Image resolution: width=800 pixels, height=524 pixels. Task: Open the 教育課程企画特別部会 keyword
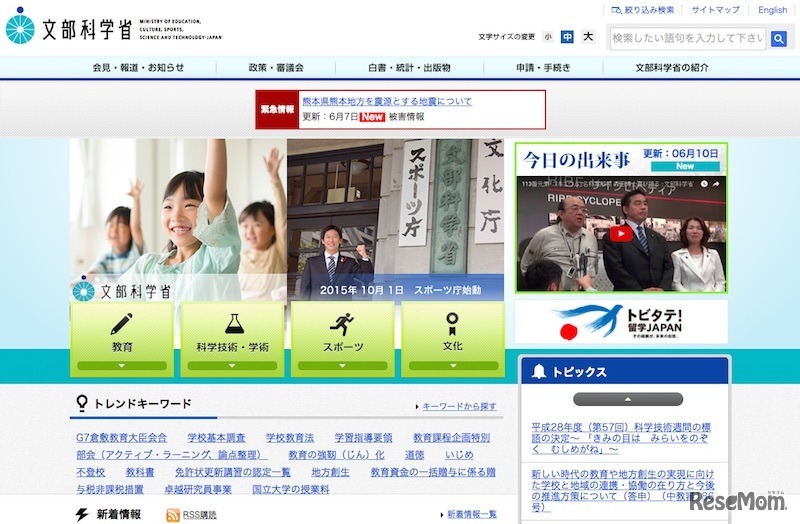(452, 438)
